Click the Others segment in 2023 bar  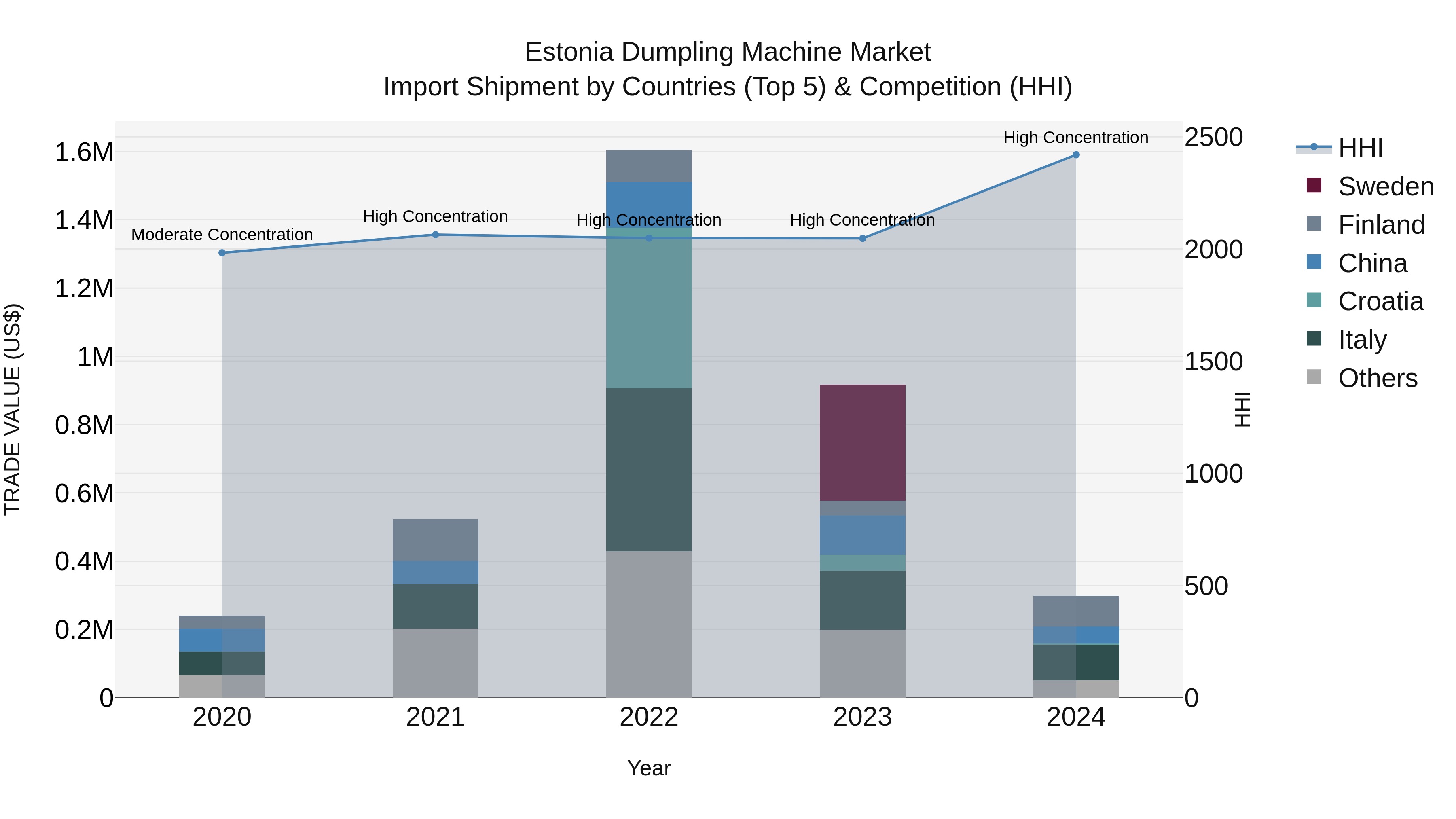coord(863,664)
